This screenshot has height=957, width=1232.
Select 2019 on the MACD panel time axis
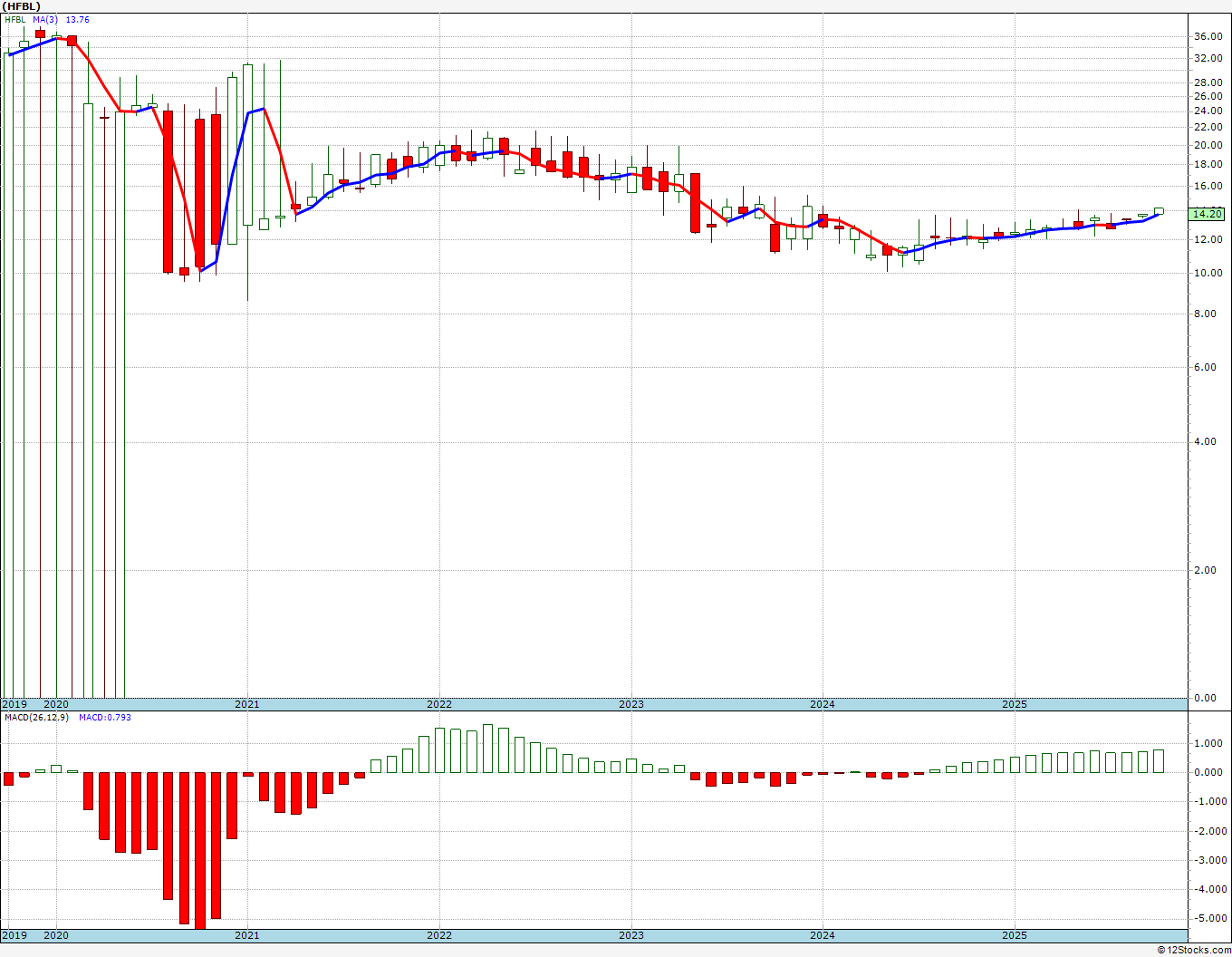tap(14, 935)
